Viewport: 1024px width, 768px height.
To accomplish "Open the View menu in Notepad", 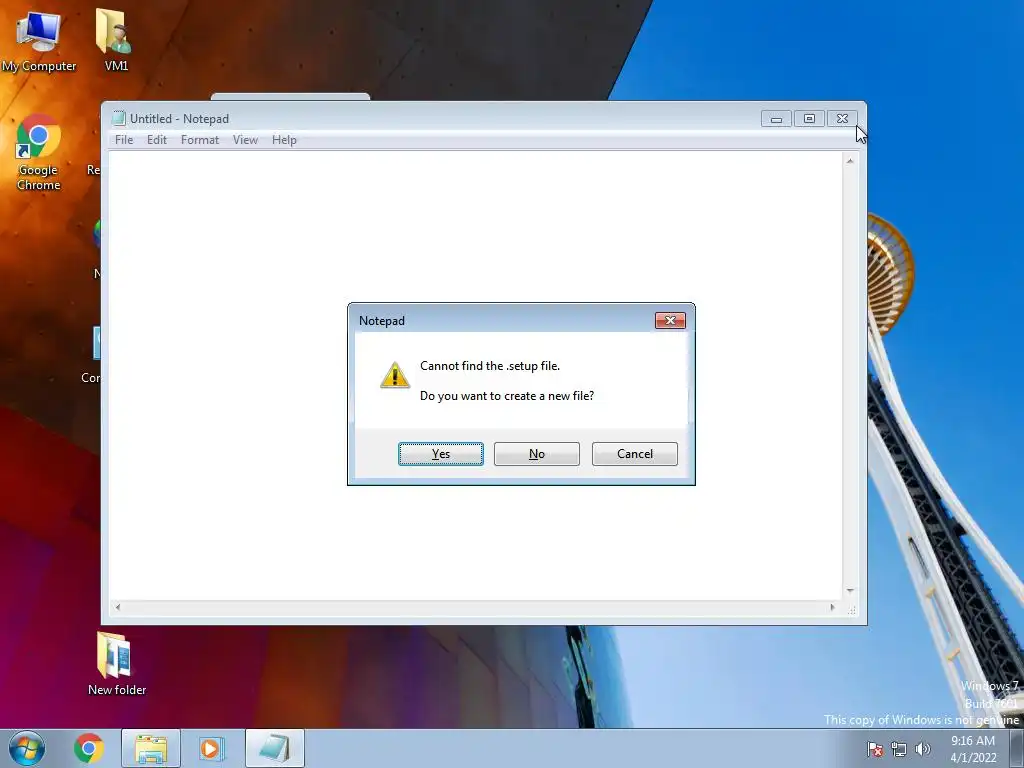I will coord(246,140).
